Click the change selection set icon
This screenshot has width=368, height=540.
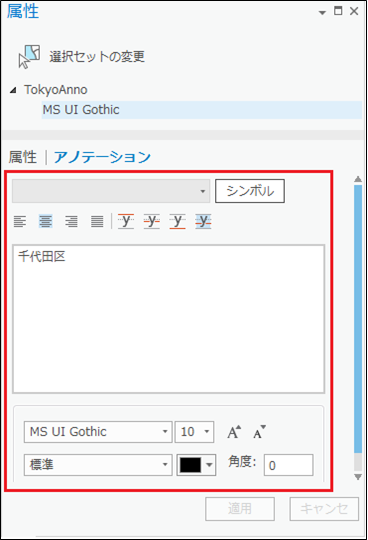coord(29,56)
